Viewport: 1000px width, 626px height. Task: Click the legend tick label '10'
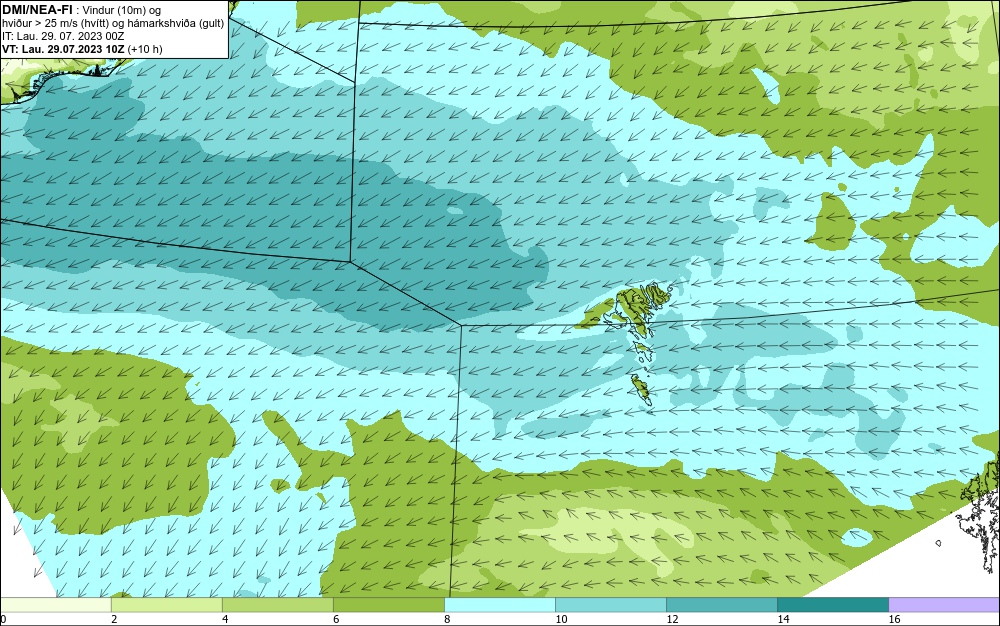coord(561,619)
